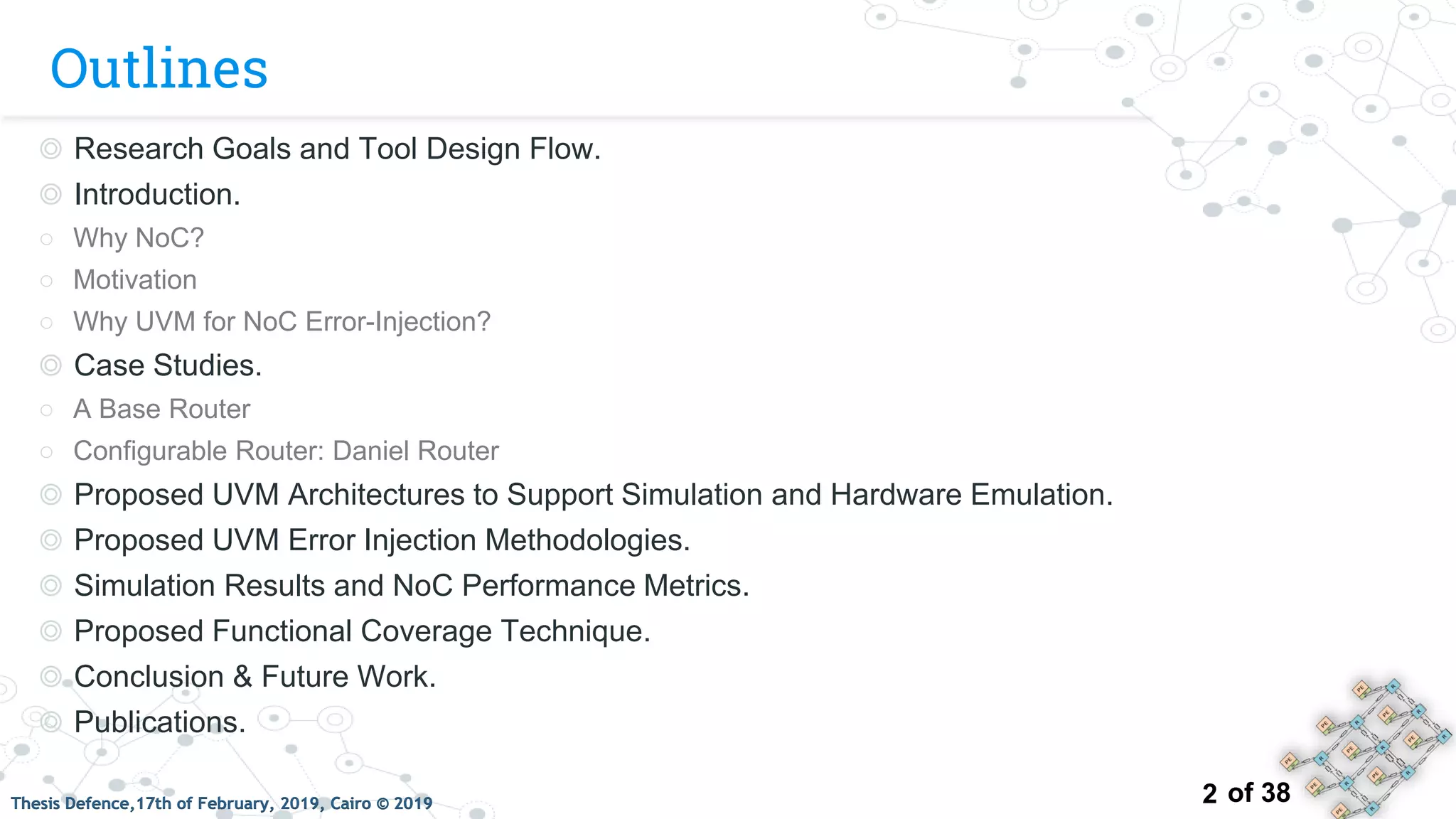Click the Publications outline entry
This screenshot has height=819, width=1456.
point(160,722)
